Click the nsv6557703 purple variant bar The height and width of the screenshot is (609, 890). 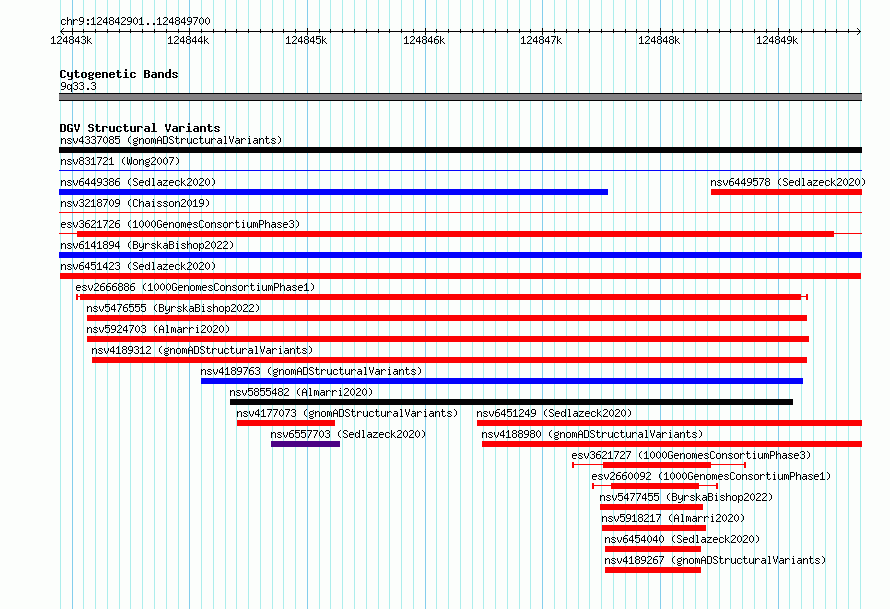coord(305,444)
